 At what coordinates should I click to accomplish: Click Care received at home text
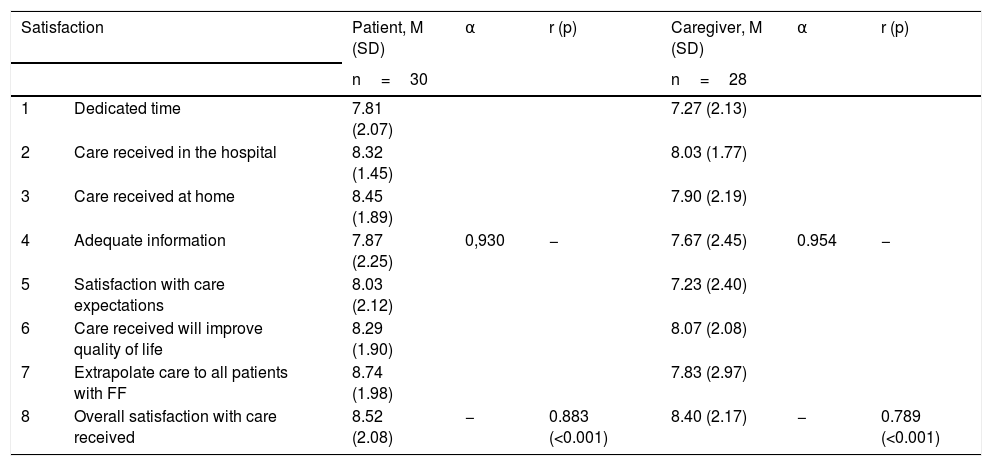(x=154, y=197)
